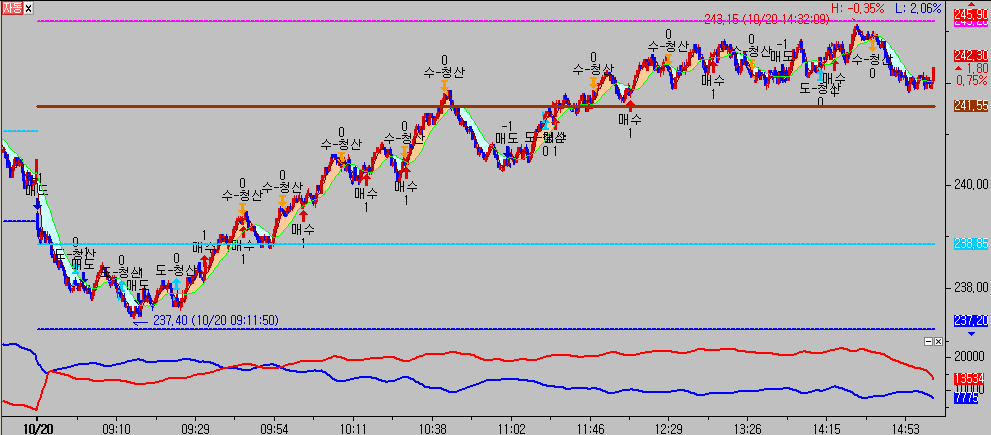Click the orange 수-청산 arrow at the 10:38 peak
This screenshot has height=435, width=991.
(444, 88)
